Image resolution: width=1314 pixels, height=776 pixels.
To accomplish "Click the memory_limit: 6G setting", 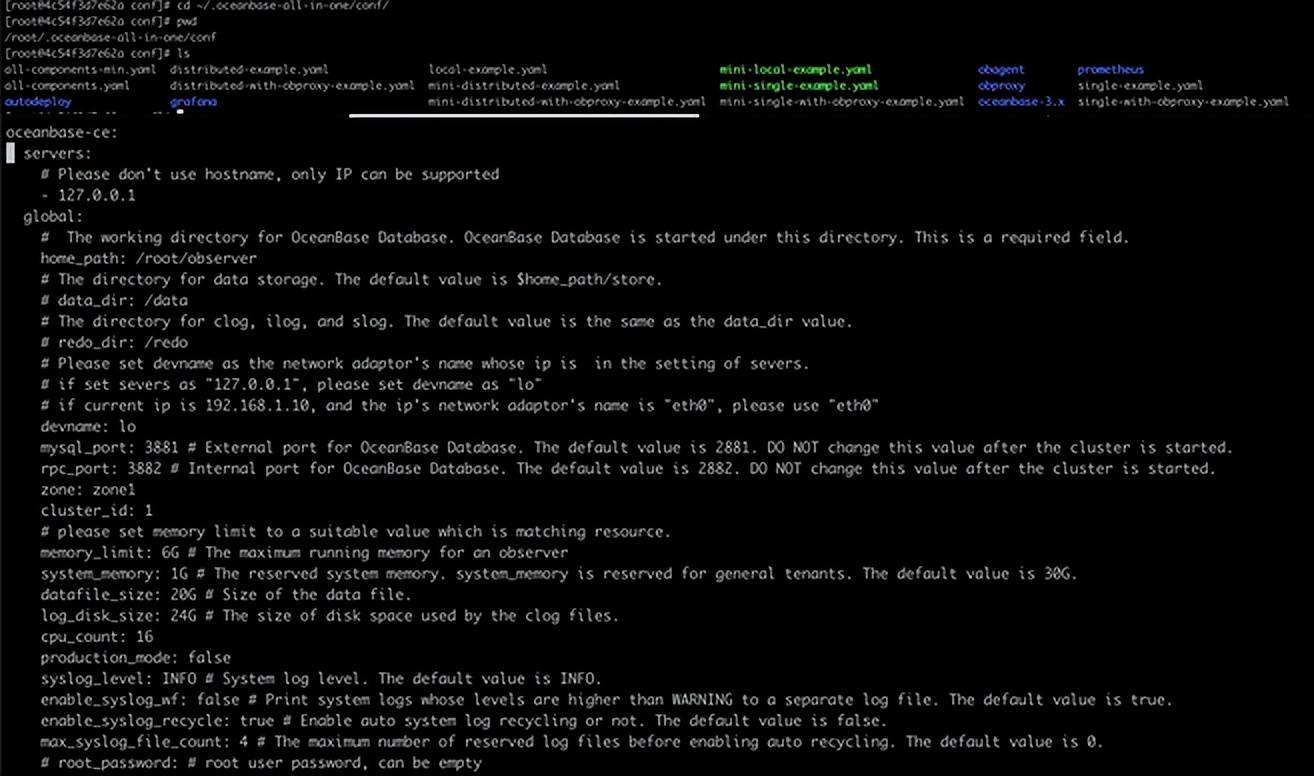I will (110, 552).
